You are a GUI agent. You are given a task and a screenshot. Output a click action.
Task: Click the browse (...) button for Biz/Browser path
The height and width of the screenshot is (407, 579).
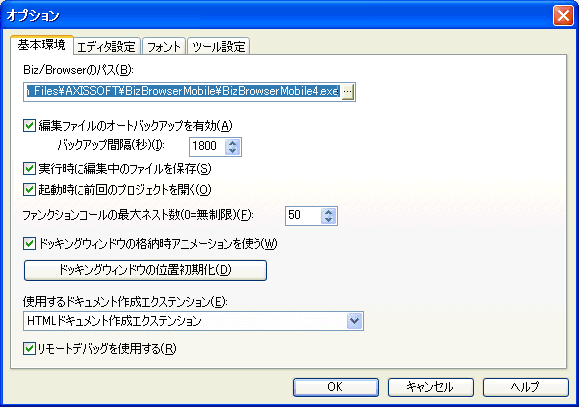coord(347,92)
